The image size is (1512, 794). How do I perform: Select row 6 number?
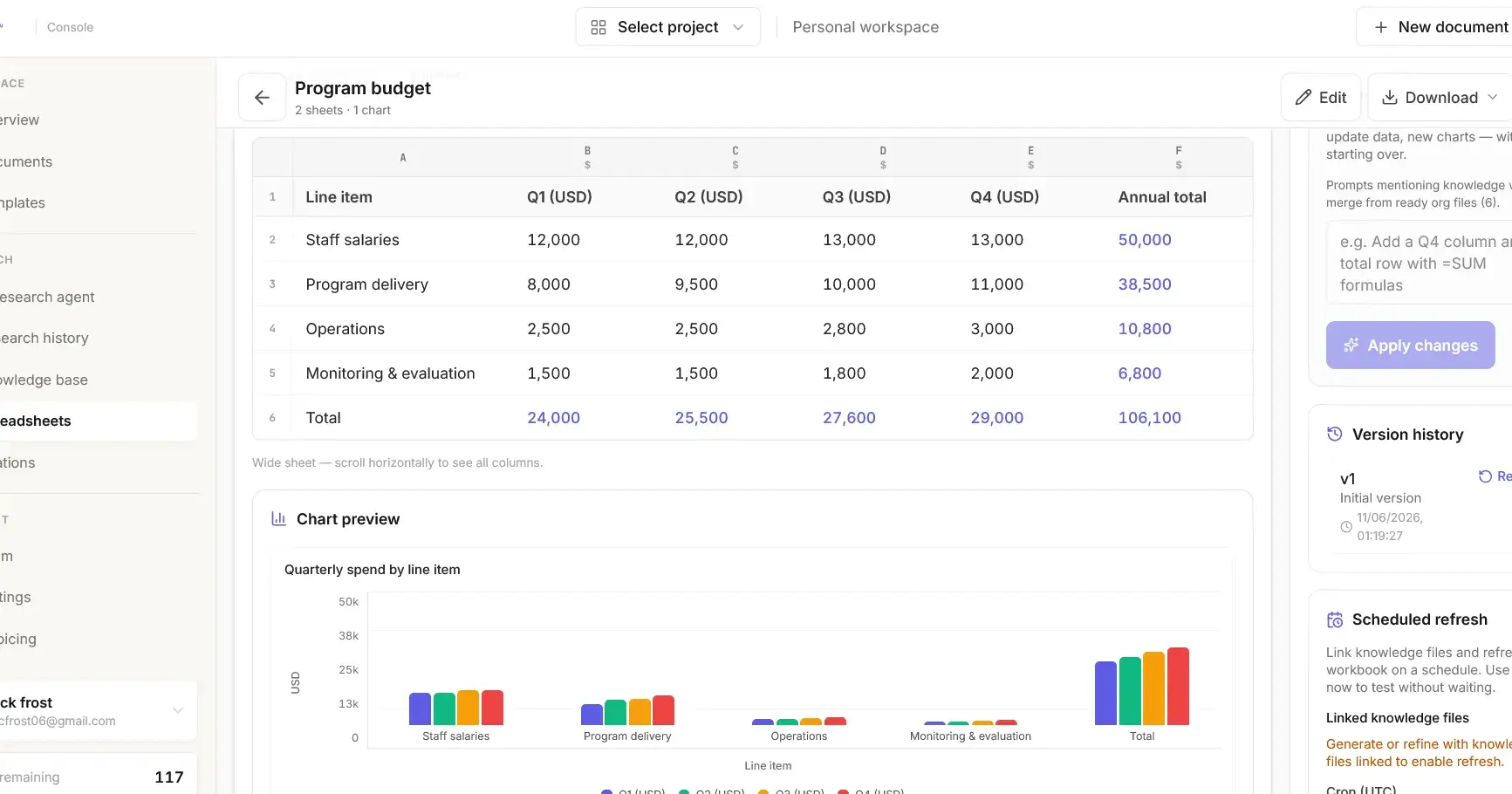[x=272, y=418]
